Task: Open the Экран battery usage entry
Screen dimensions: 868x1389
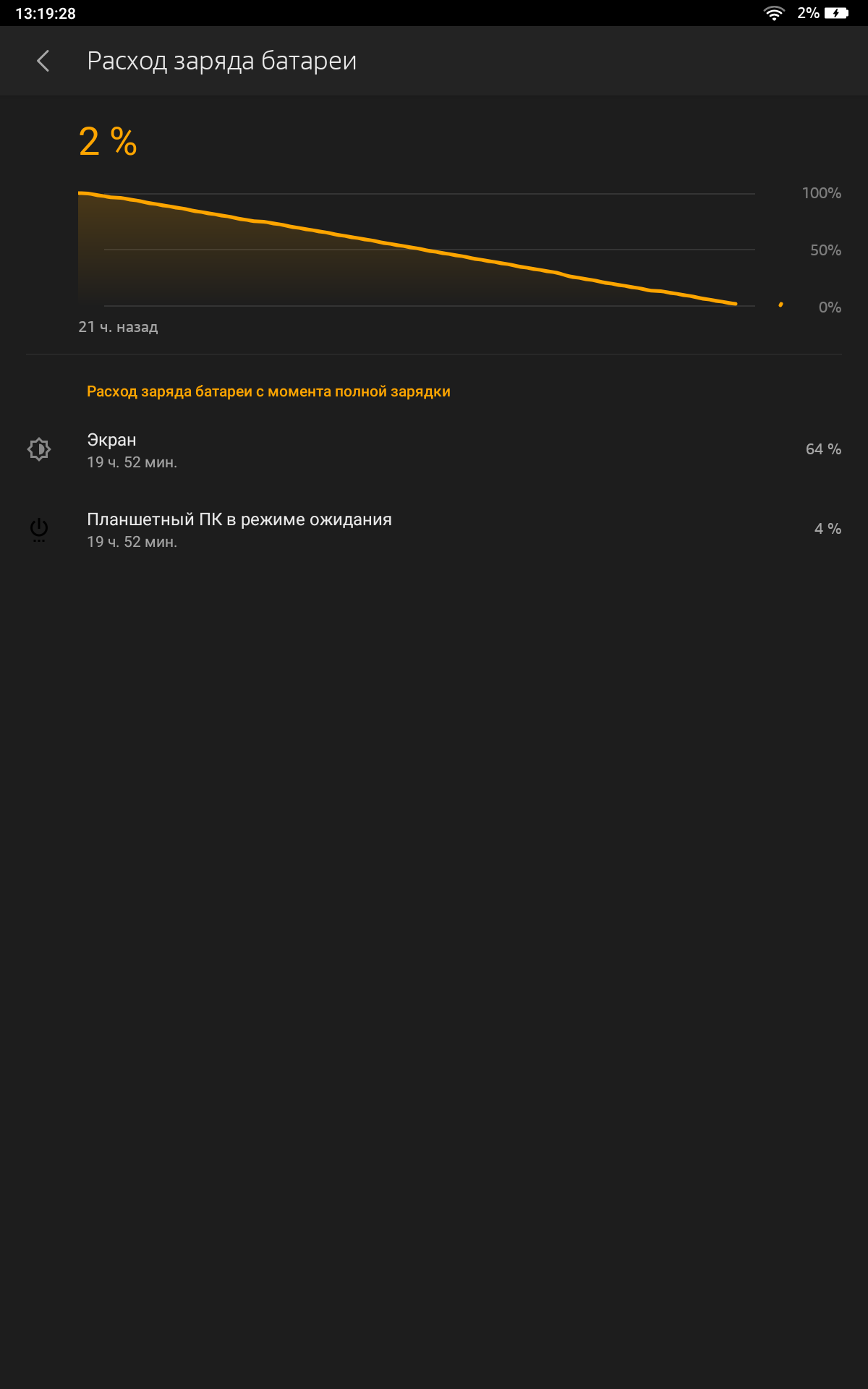Action: click(434, 450)
